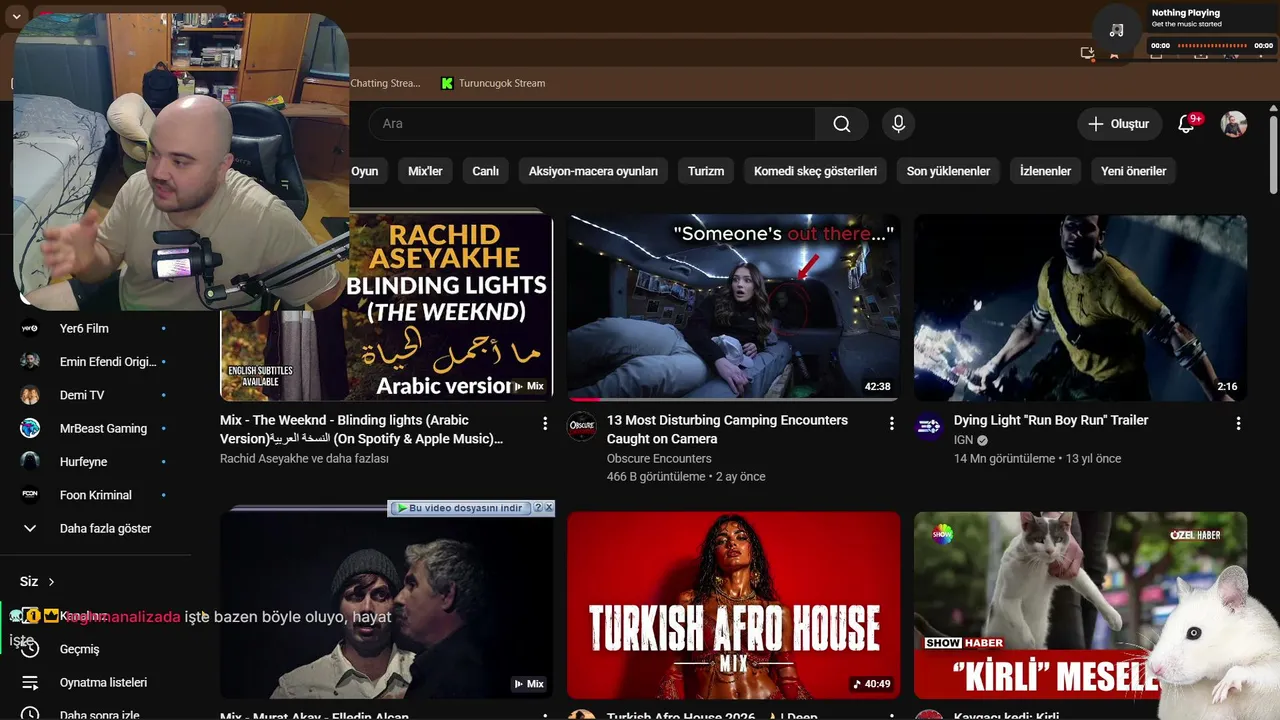1280x720 pixels.
Task: Select the Son yüklenenler chip
Action: 948,171
